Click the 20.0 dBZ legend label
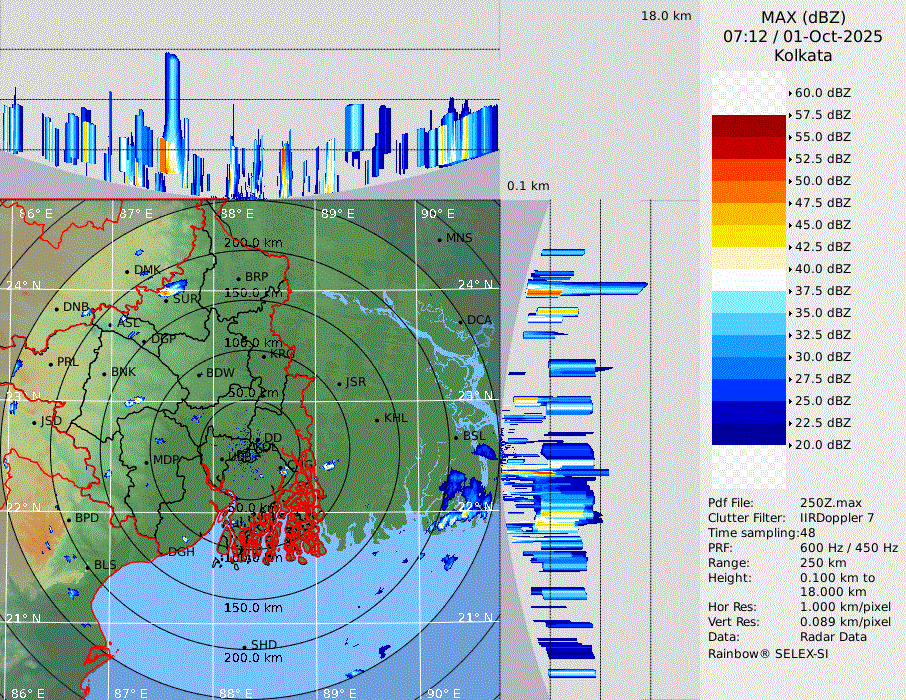Screen dimensions: 906x700 [x=822, y=445]
